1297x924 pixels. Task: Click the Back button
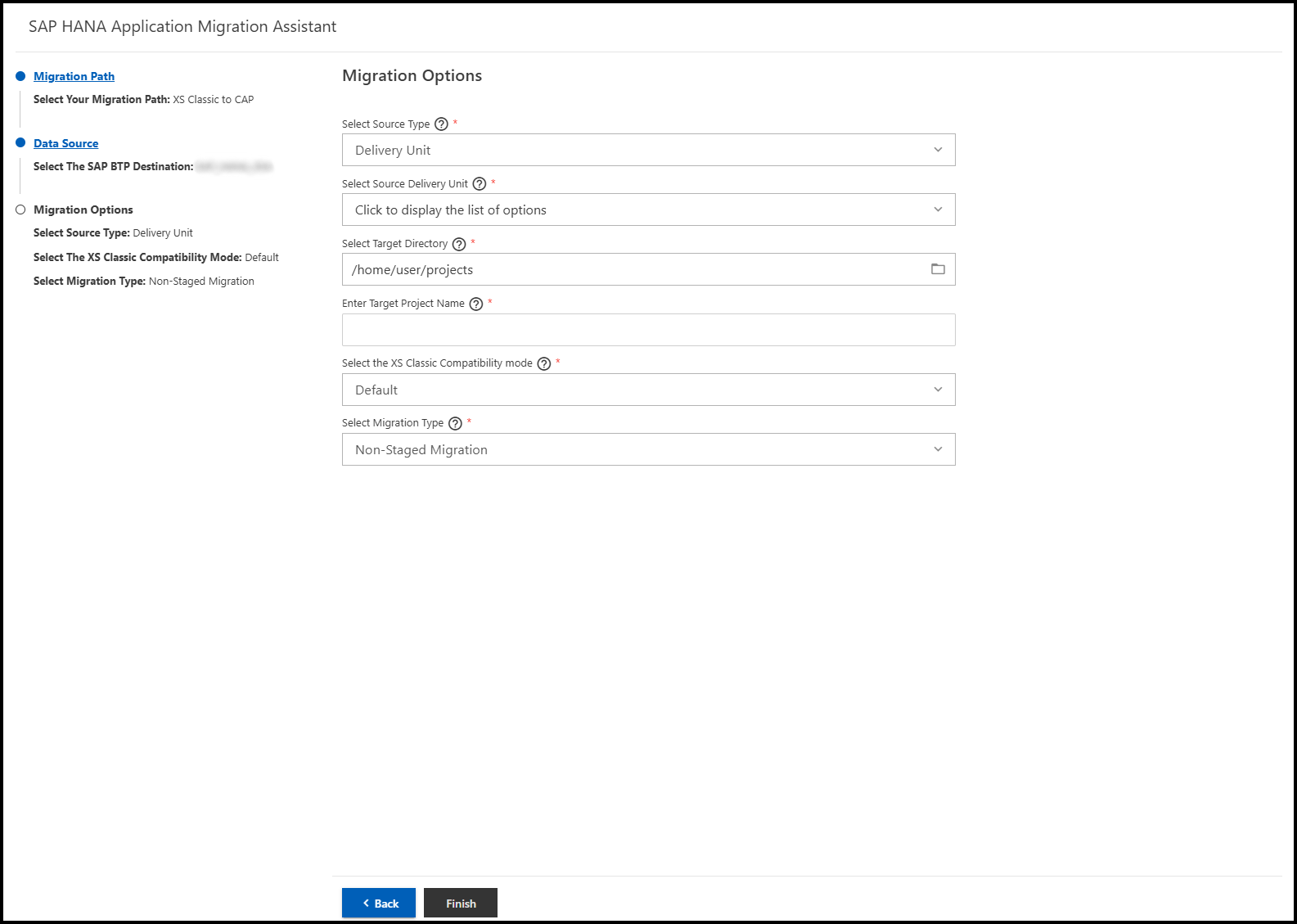click(x=379, y=903)
